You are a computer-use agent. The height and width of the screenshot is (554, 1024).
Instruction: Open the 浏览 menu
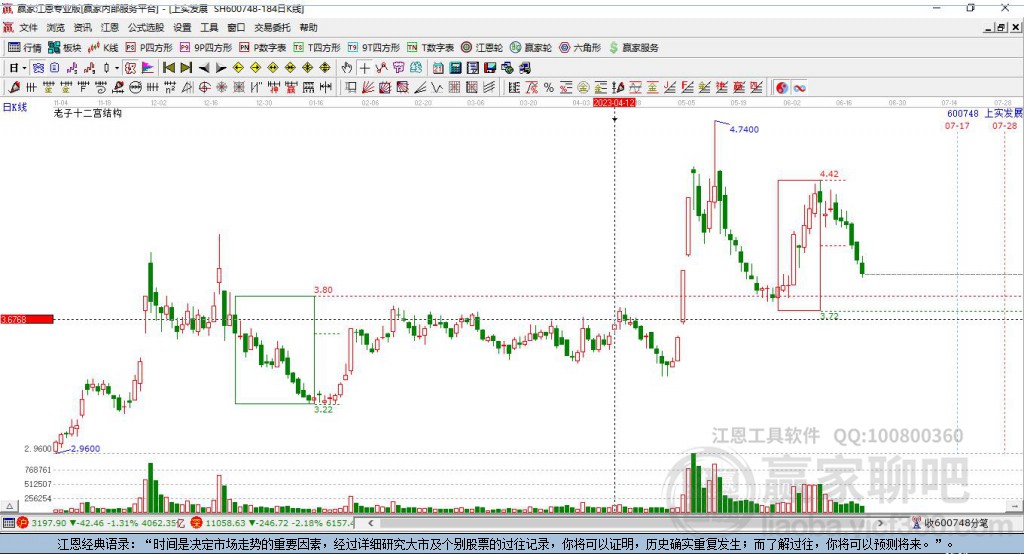tap(56, 27)
